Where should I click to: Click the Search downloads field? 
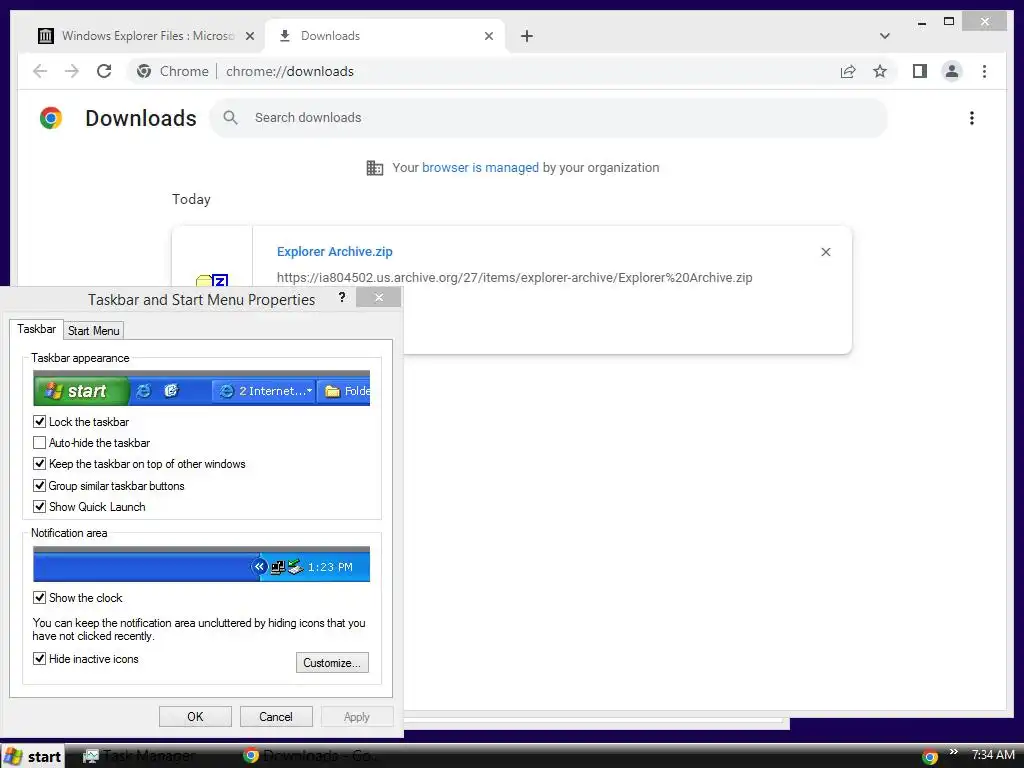(549, 118)
